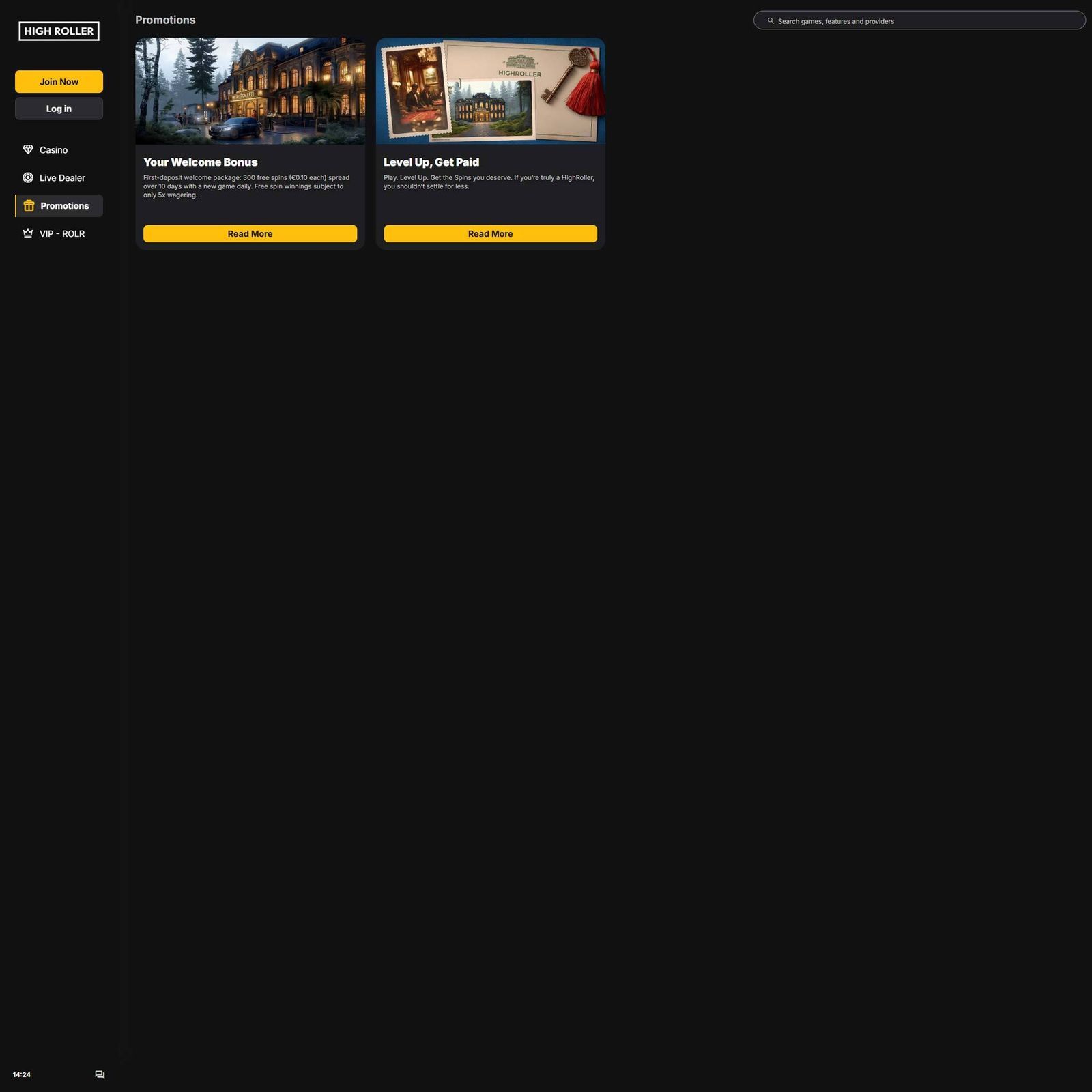1092x1092 pixels.
Task: Click the Live Dealer chip icon
Action: 28,177
